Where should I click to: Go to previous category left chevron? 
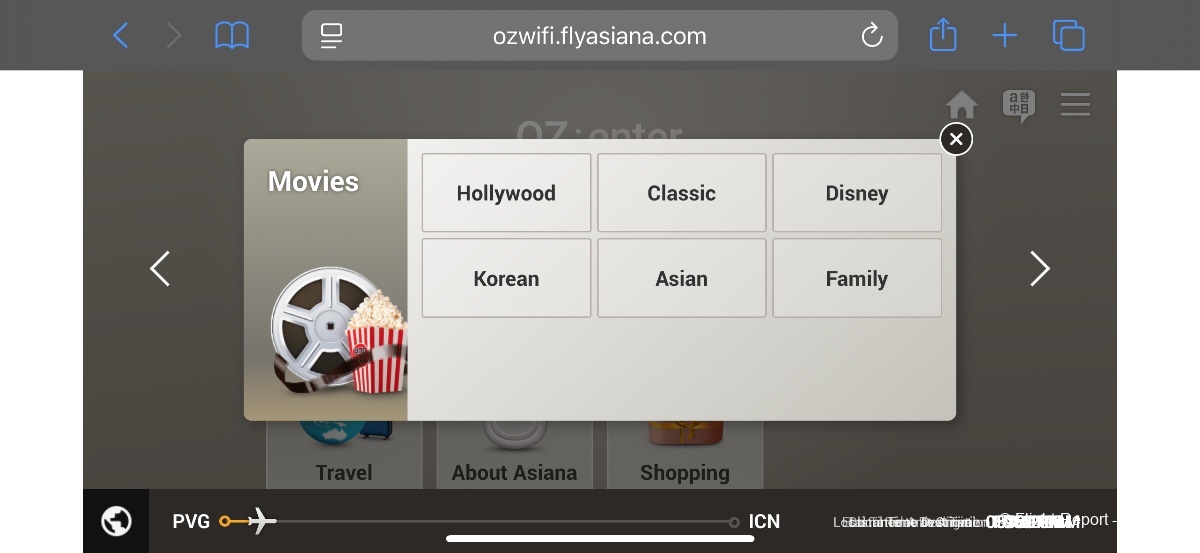pos(160,268)
